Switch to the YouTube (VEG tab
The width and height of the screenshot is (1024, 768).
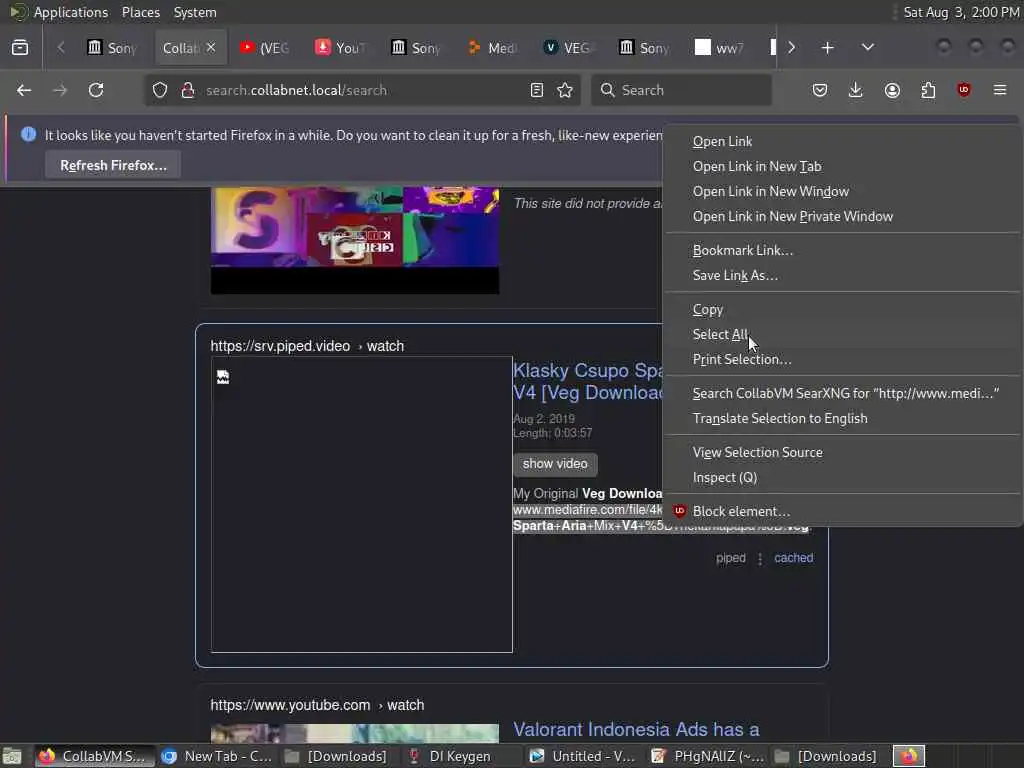pos(264,48)
